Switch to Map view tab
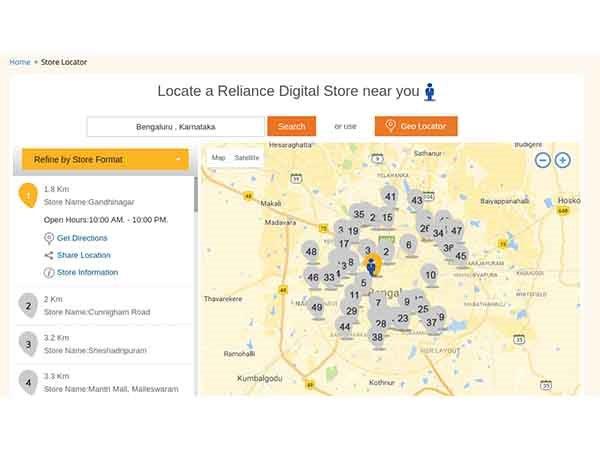600x450 pixels. [218, 158]
